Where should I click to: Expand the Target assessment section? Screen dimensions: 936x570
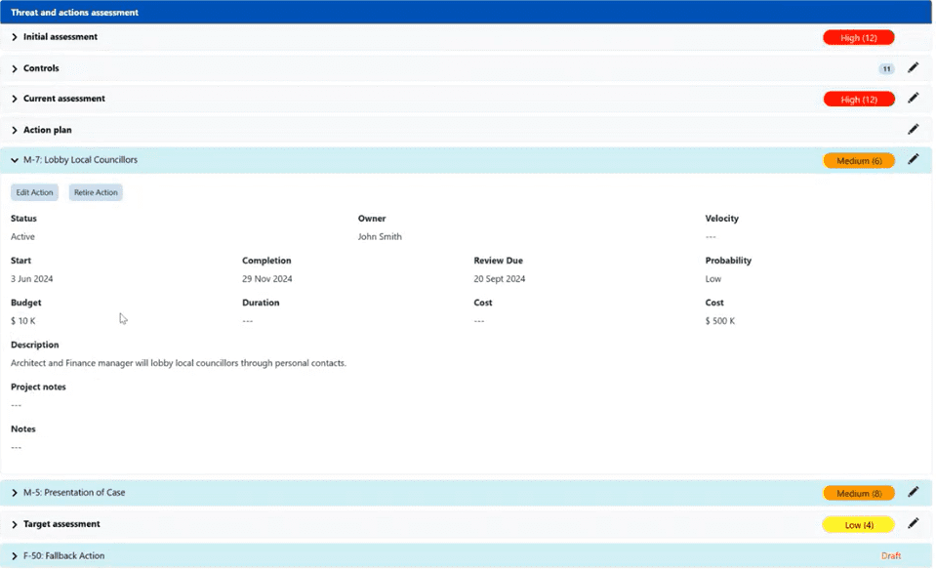click(15, 524)
